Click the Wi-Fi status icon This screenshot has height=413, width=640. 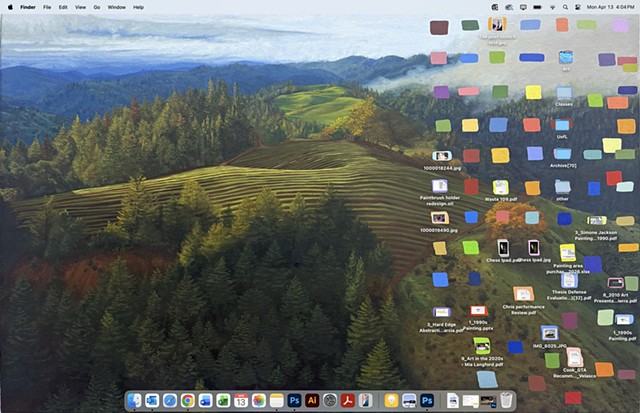[553, 7]
